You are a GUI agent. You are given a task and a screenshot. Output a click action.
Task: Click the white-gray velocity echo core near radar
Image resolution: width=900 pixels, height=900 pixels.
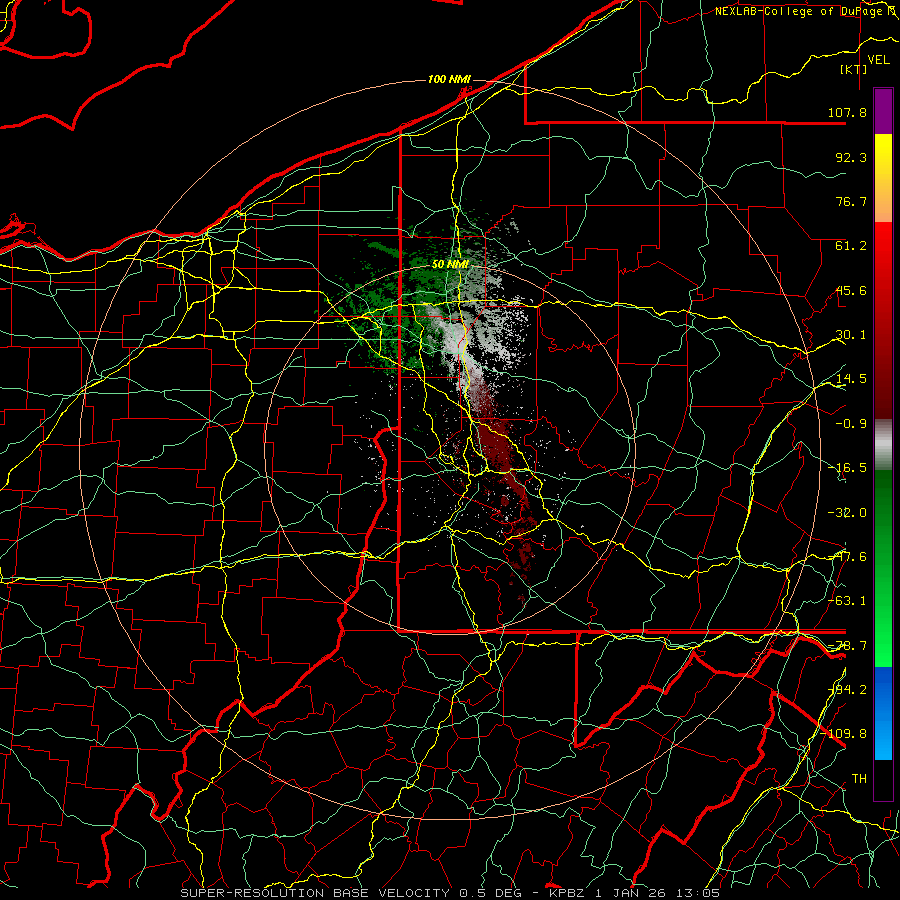460,346
